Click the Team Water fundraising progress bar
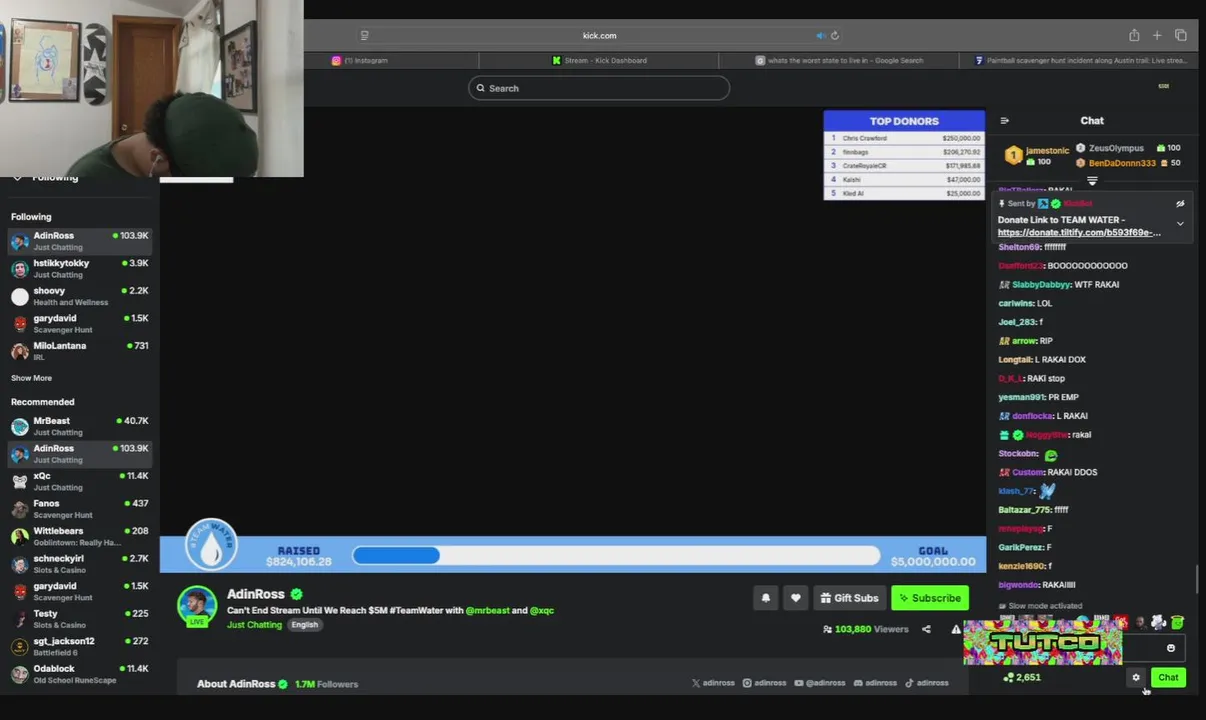The width and height of the screenshot is (1206, 720). [x=616, y=556]
